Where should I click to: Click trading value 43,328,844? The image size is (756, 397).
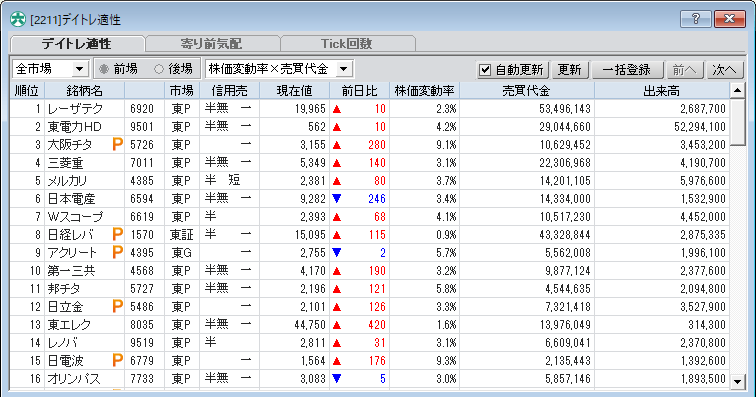coord(565,235)
